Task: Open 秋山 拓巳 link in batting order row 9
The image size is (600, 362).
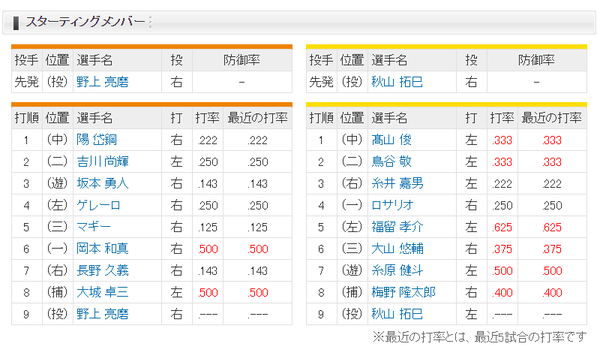Action: click(397, 314)
